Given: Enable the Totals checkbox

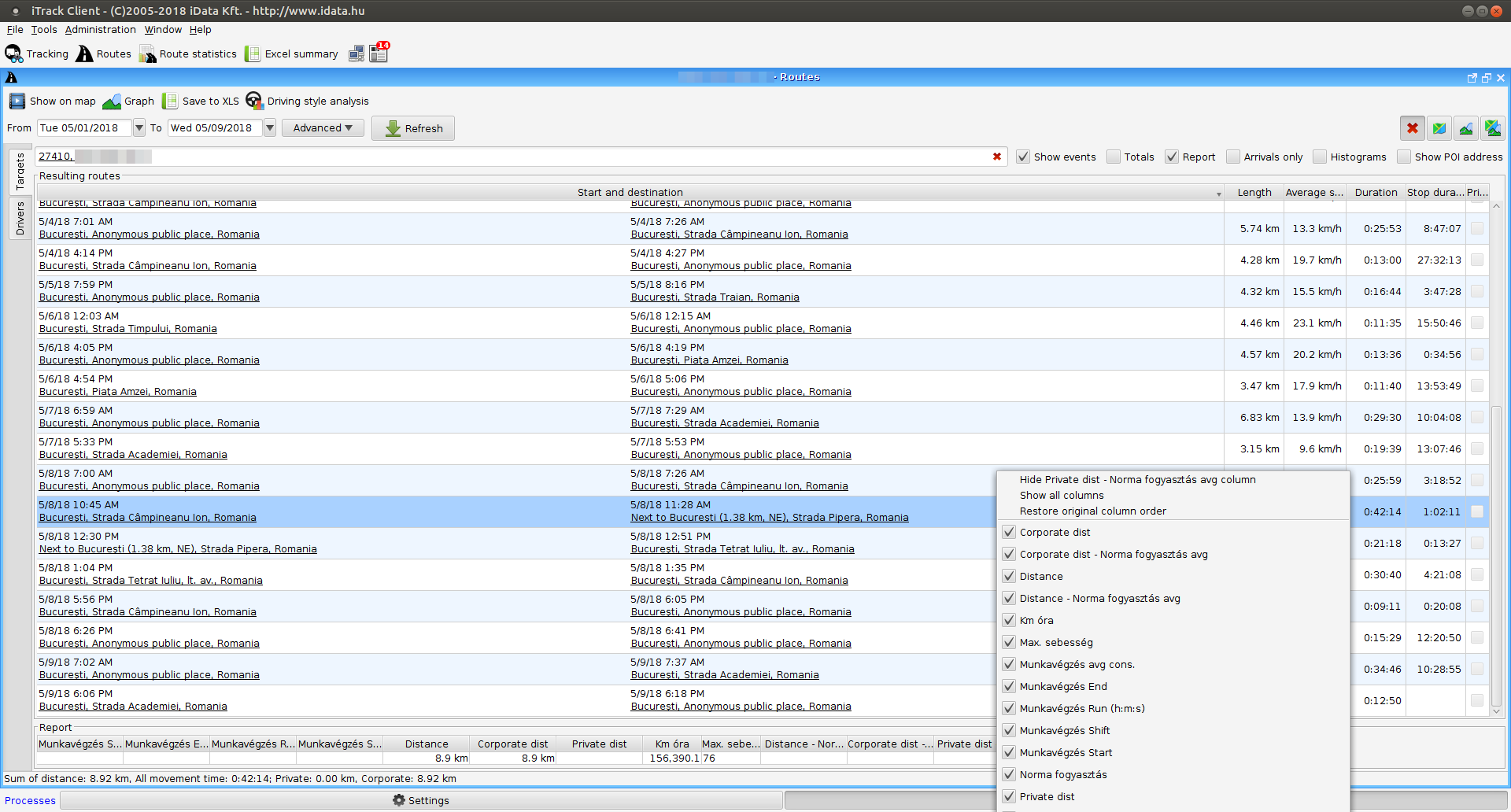Looking at the screenshot, I should pos(1114,157).
